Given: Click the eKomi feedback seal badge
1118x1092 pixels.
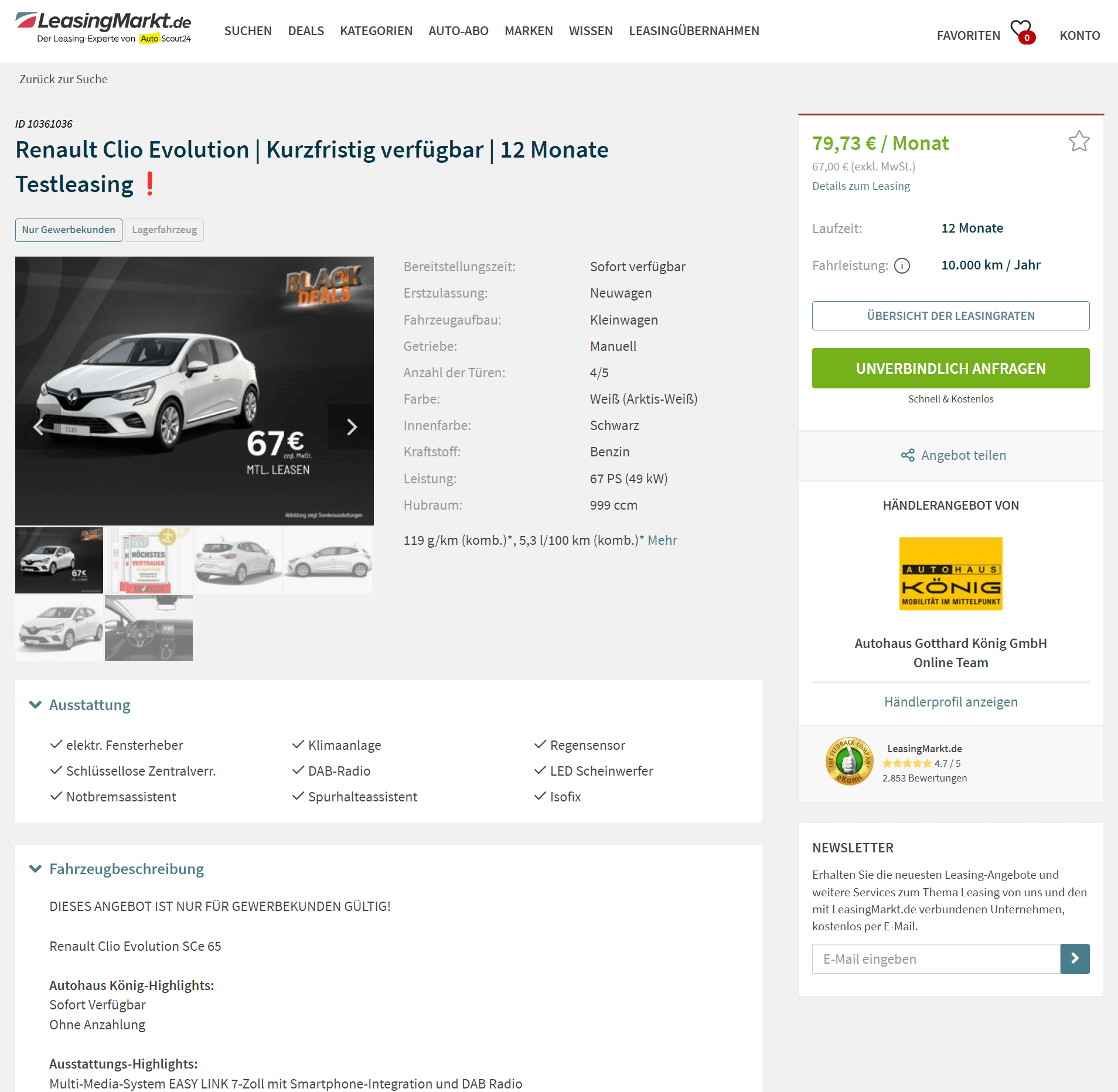Looking at the screenshot, I should (x=849, y=761).
